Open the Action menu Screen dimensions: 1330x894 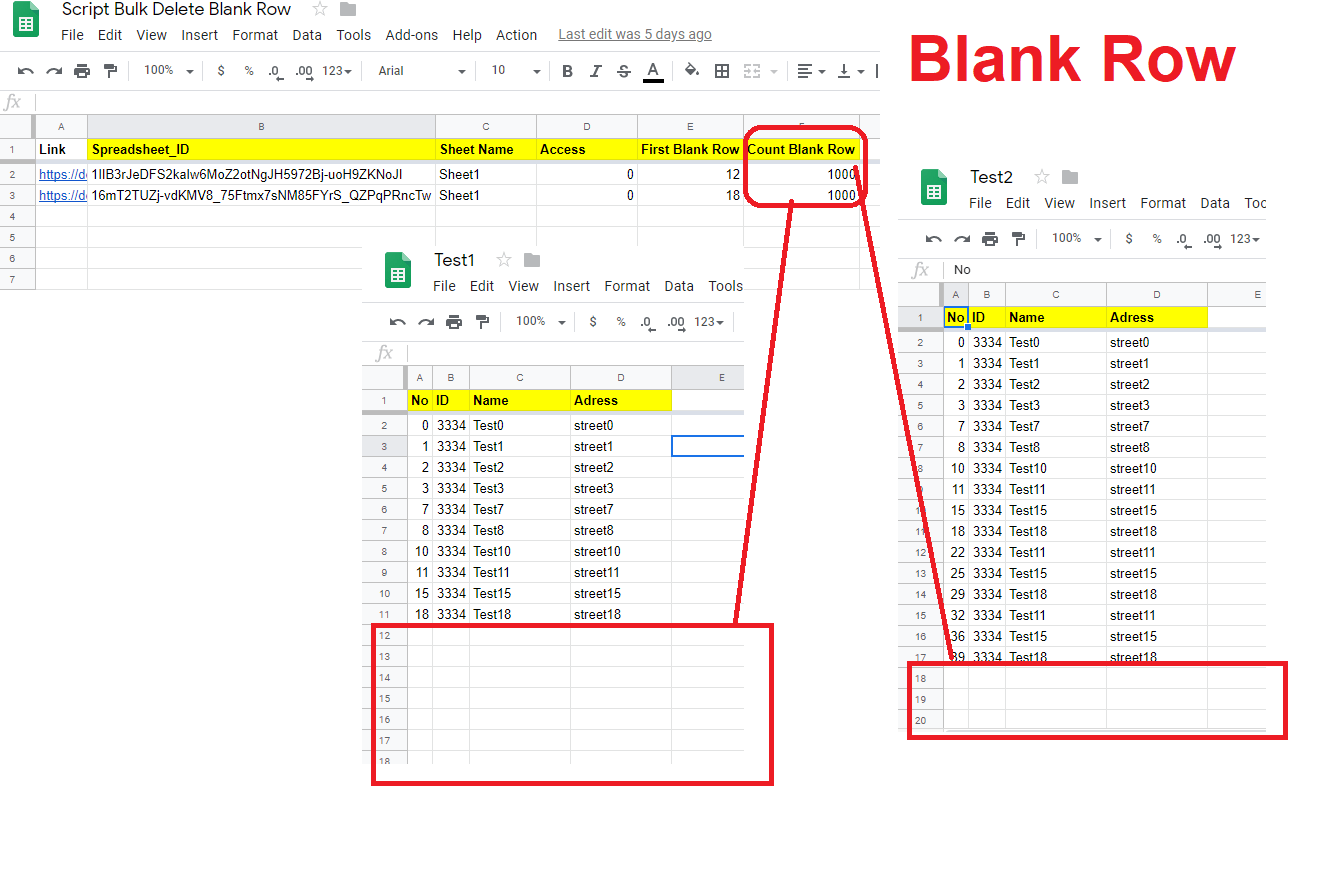tap(517, 35)
